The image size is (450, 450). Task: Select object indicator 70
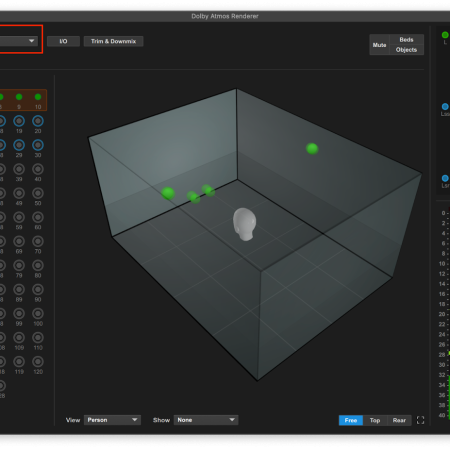pos(38,241)
